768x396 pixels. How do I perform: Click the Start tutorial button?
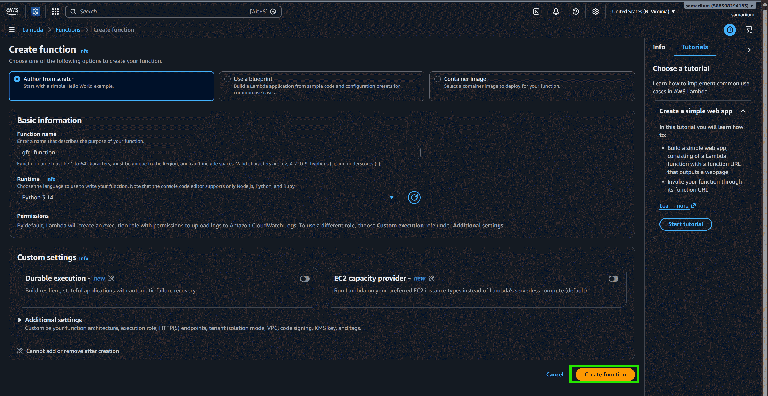coord(685,224)
